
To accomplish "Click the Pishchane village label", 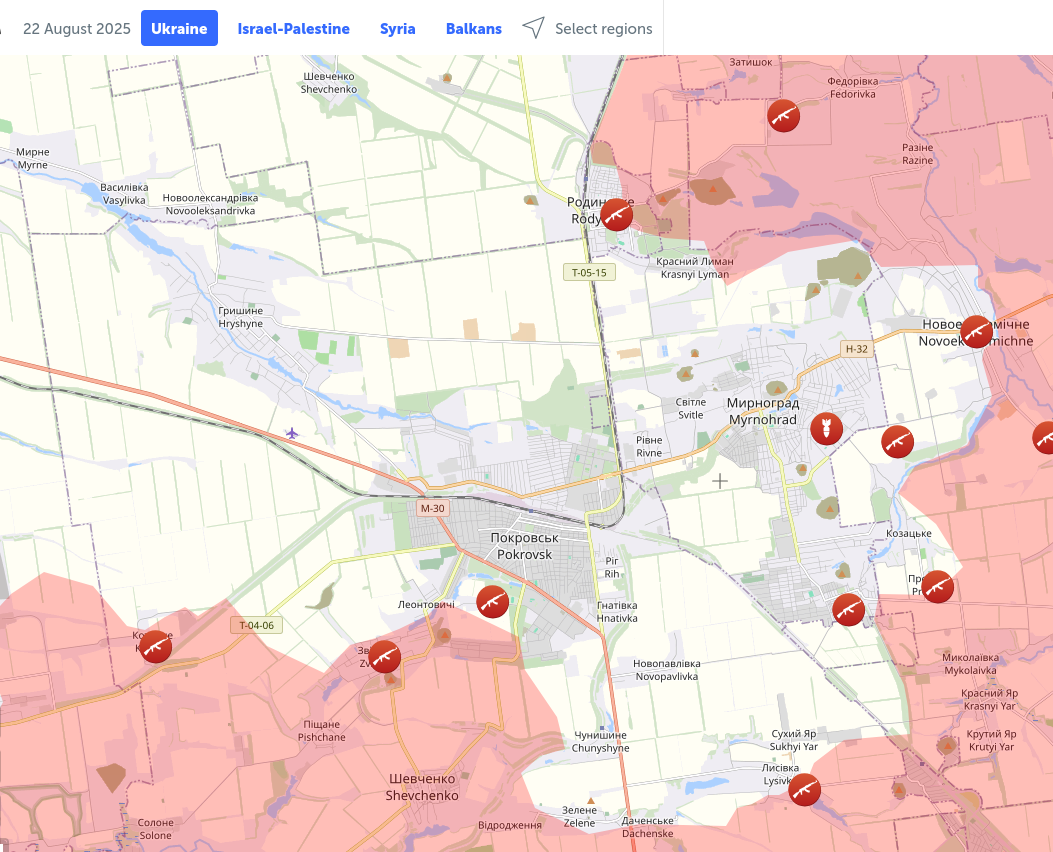I will (322, 730).
